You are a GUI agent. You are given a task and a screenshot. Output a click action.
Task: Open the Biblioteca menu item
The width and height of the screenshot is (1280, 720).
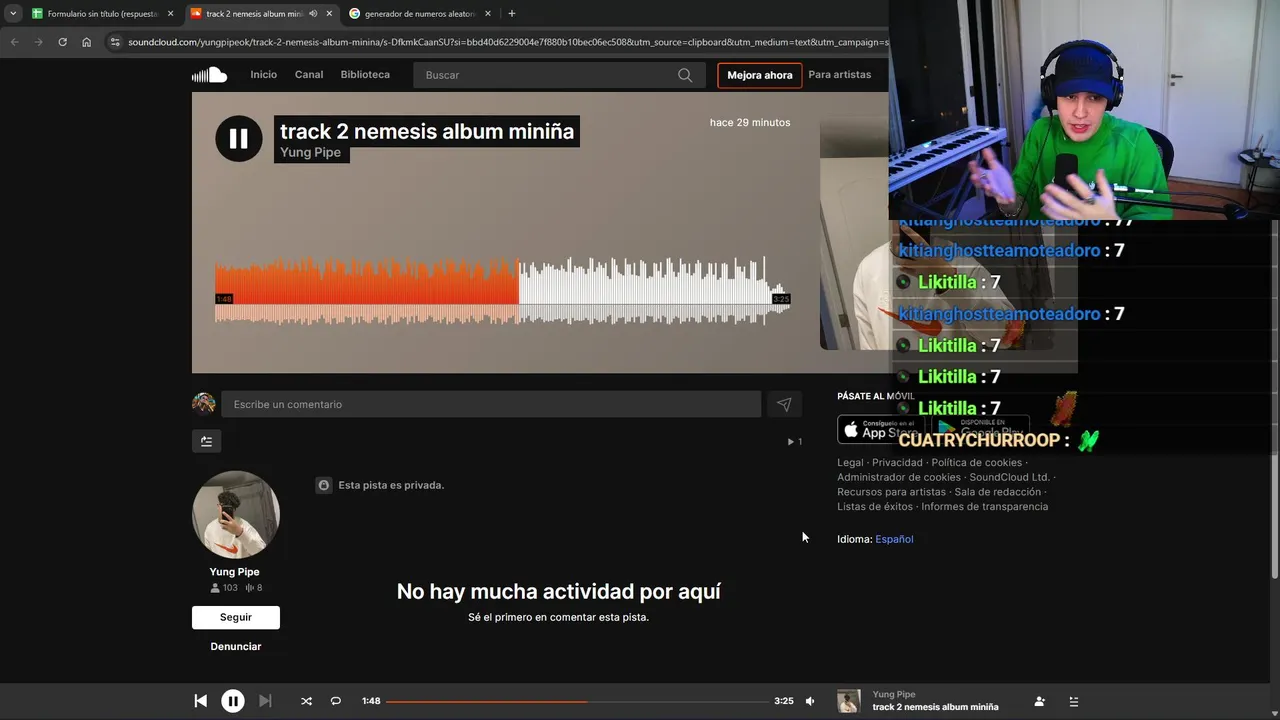tap(365, 75)
